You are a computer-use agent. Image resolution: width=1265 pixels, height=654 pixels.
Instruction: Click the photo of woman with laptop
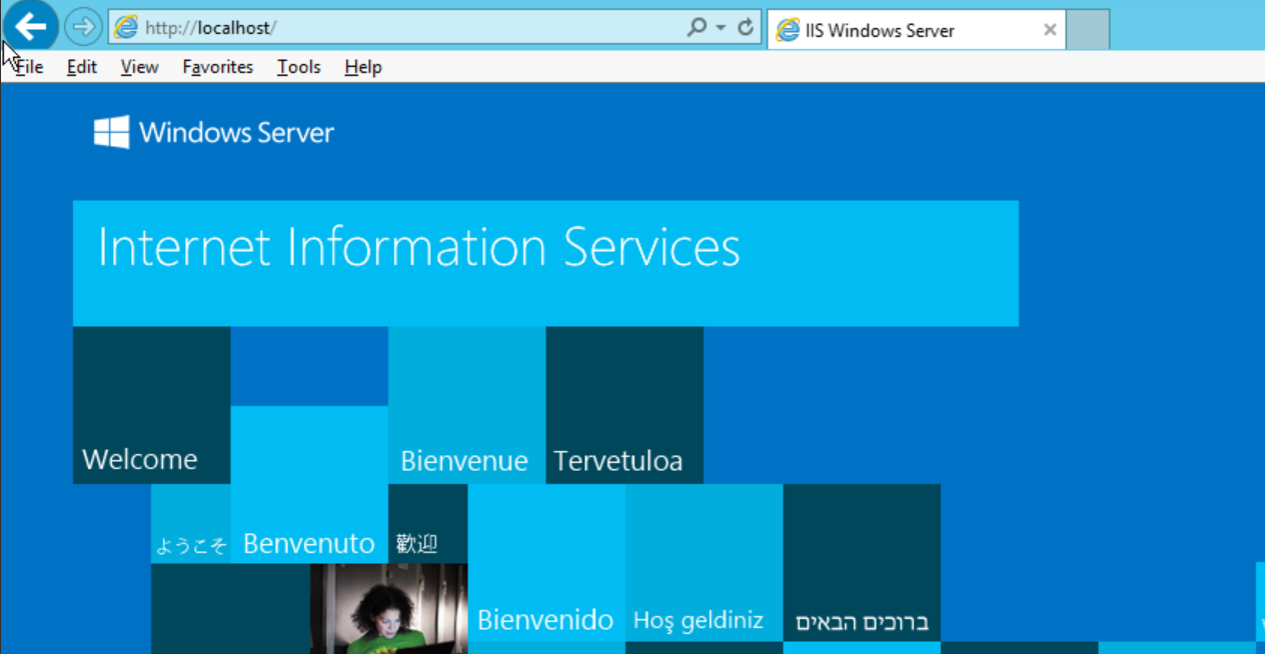(388, 608)
